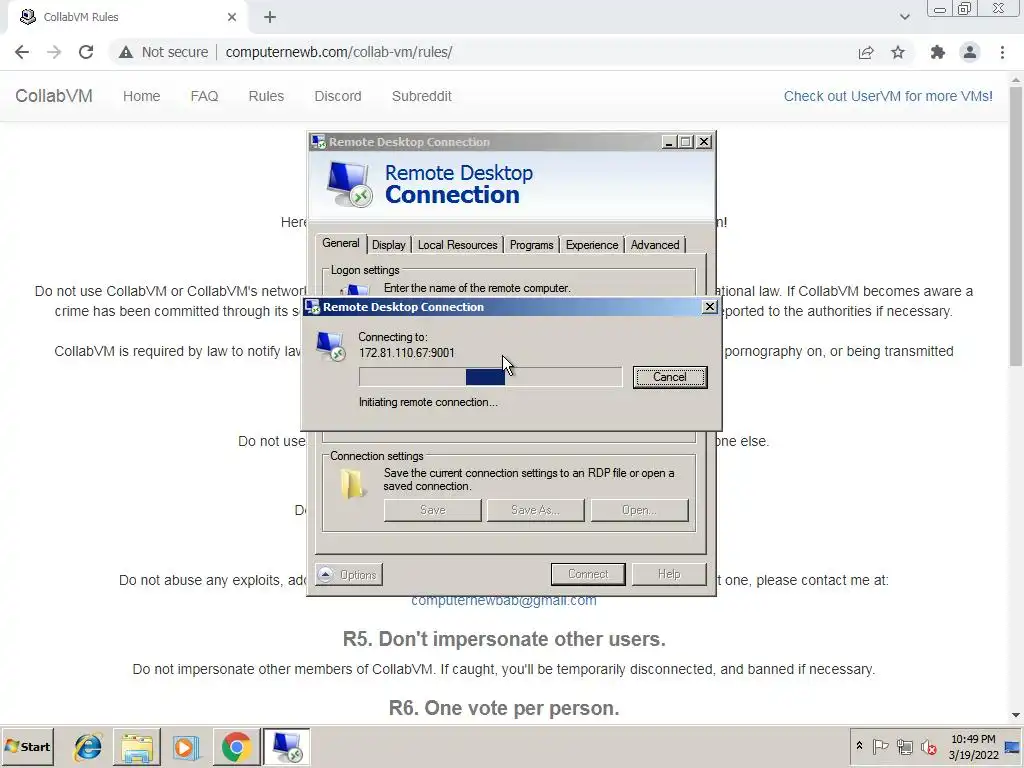The image size is (1024, 768).
Task: Bookmark this page with the star
Action: [898, 52]
